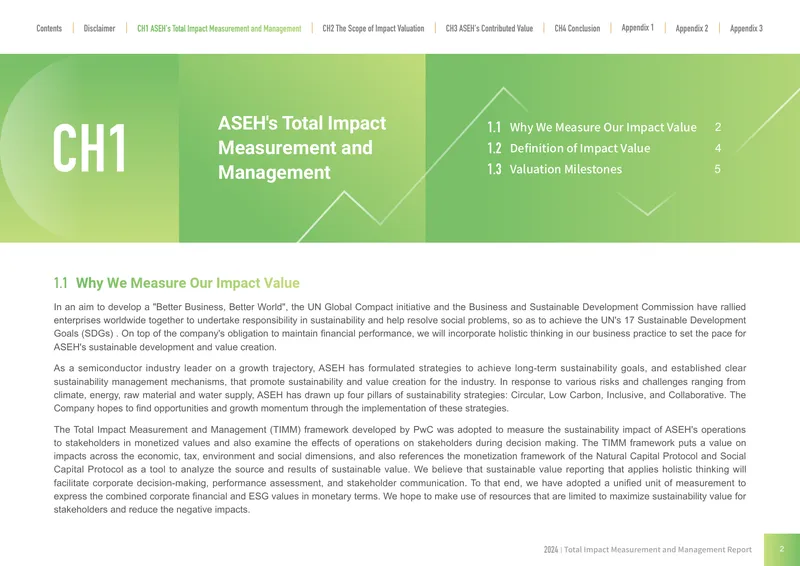Open section 1.2 Definition of Impact Value
The height and width of the screenshot is (566, 800).
pos(569,148)
